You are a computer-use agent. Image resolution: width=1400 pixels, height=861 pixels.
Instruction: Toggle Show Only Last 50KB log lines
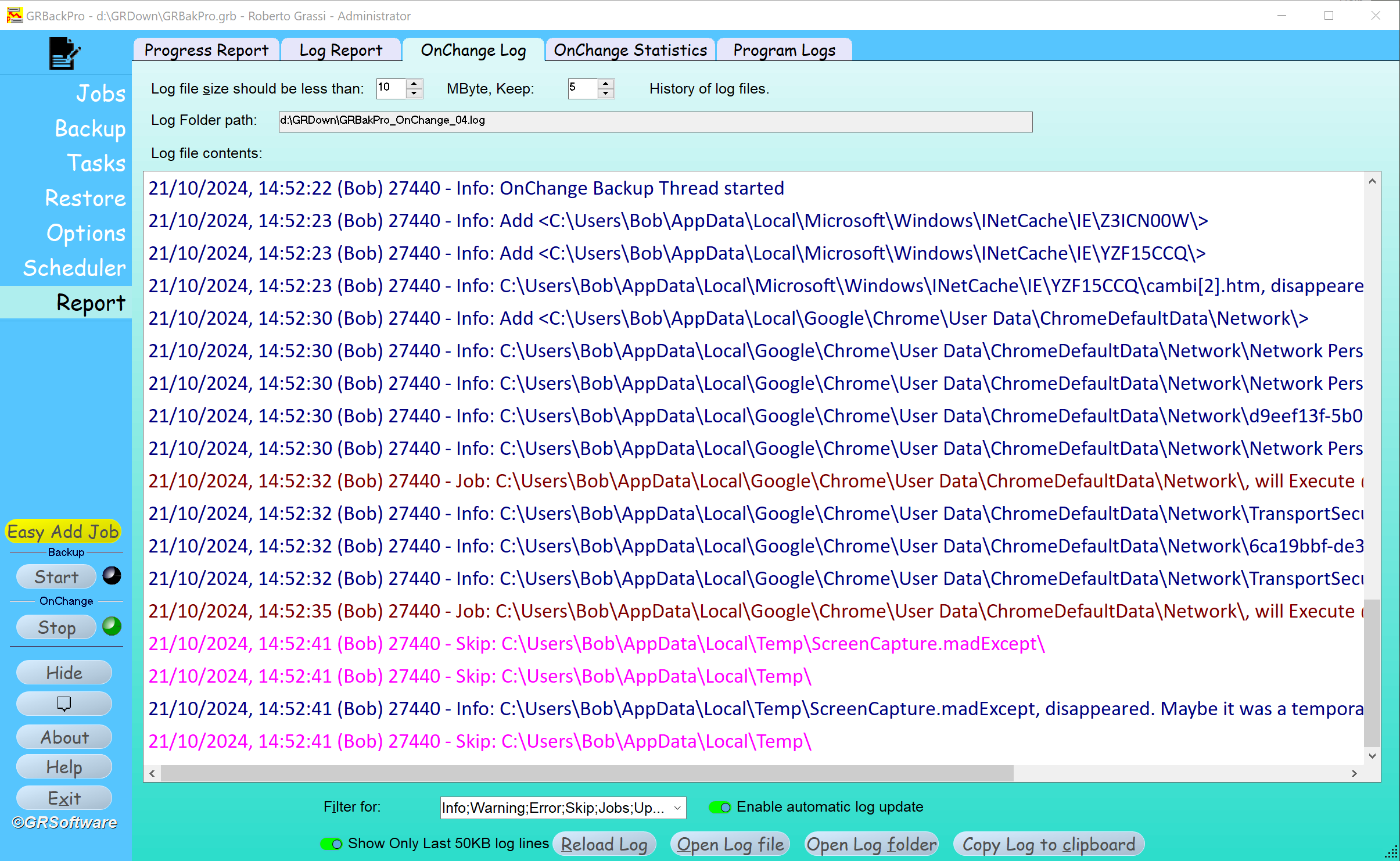pyautogui.click(x=332, y=844)
